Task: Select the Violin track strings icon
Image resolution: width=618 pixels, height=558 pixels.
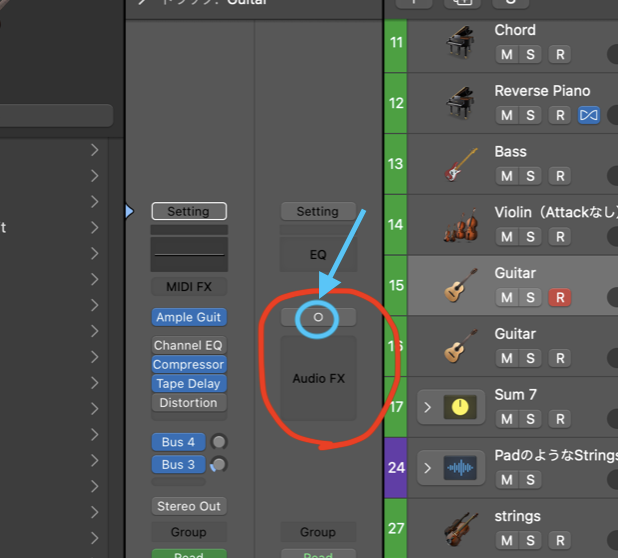Action: 460,225
